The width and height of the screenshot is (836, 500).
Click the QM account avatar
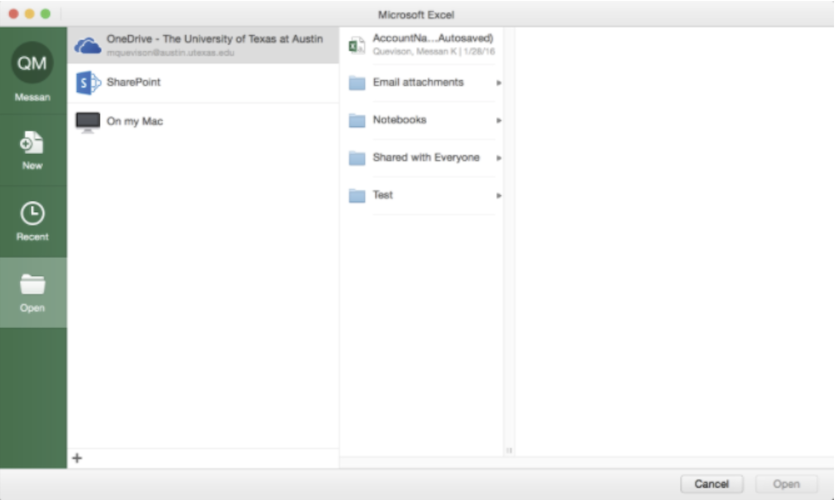pyautogui.click(x=32, y=63)
